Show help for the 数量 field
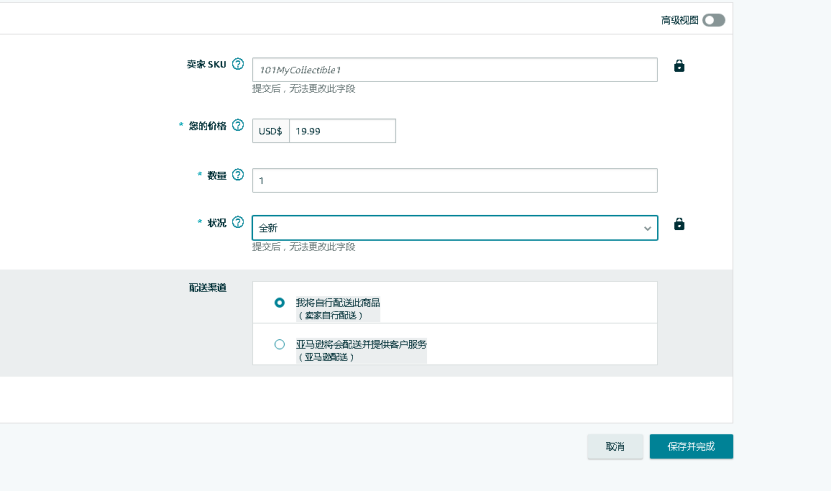The image size is (831, 491). [238, 175]
